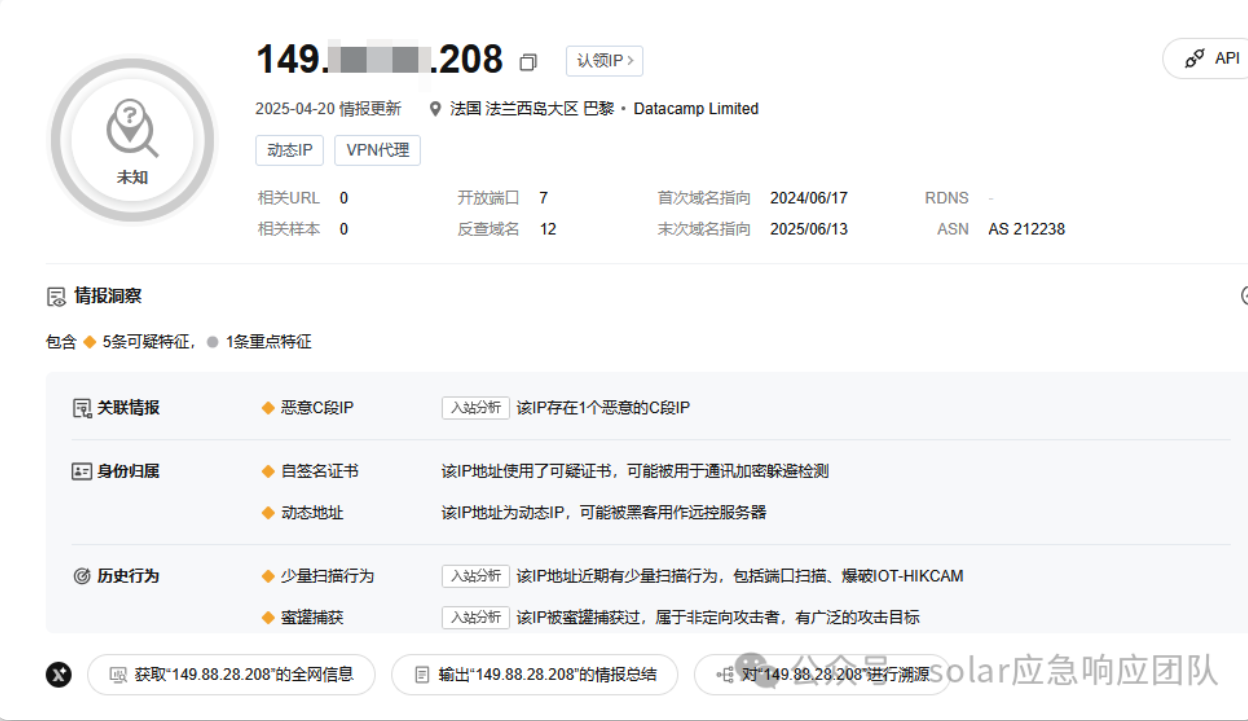Click the 认领IP button

pos(604,61)
